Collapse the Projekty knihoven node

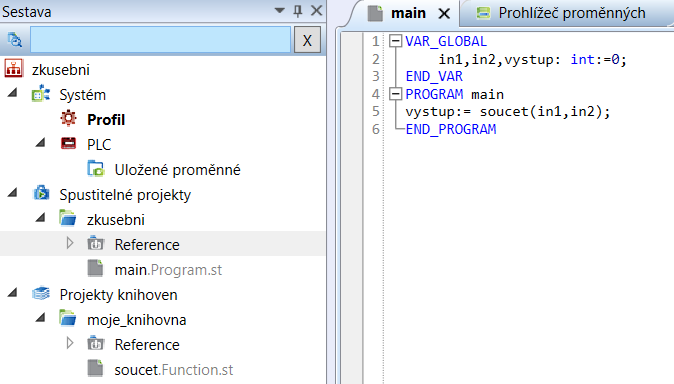tap(12, 292)
